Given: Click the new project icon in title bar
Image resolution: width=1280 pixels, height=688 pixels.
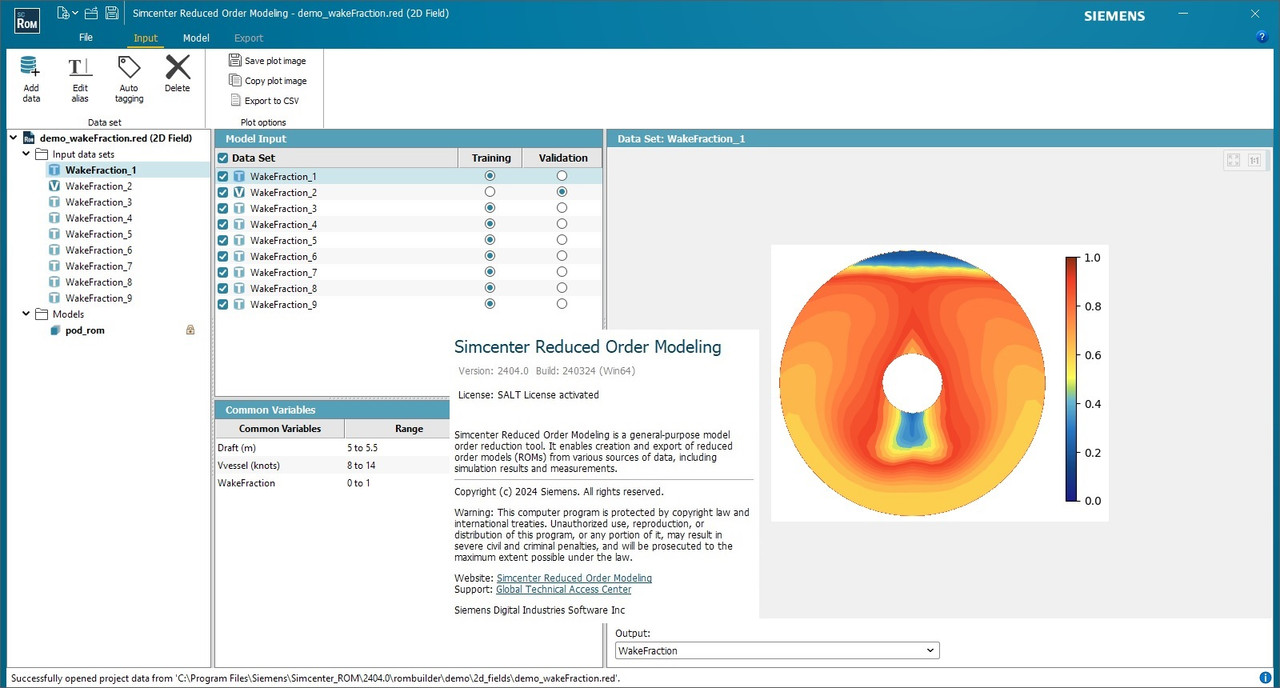Looking at the screenshot, I should [x=63, y=13].
